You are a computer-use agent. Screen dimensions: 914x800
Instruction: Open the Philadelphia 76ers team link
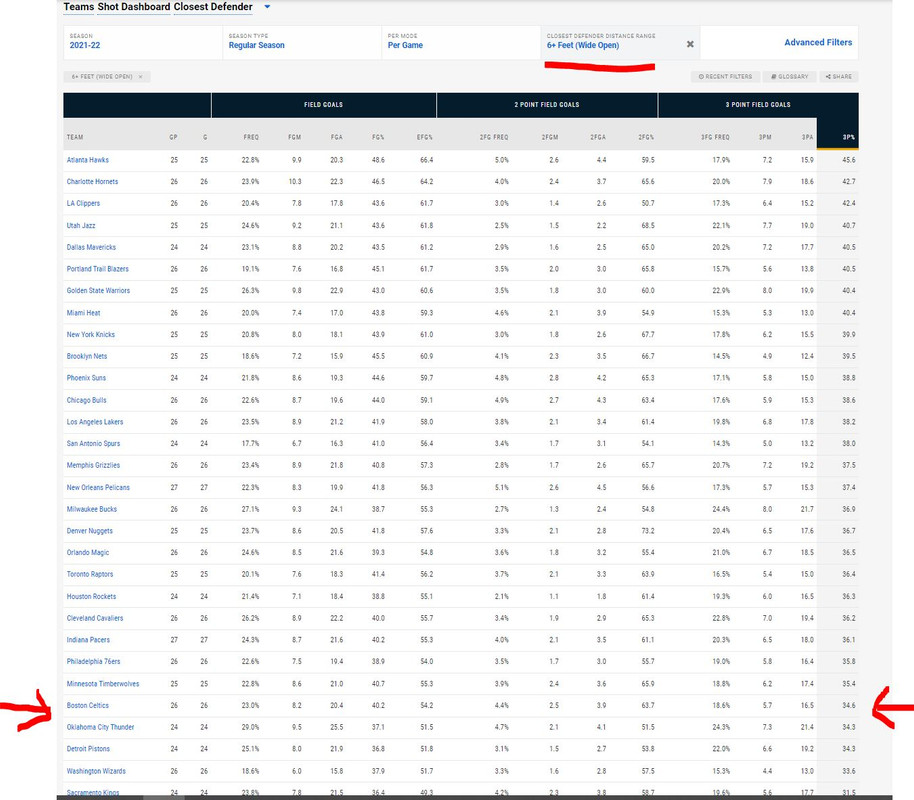point(93,661)
